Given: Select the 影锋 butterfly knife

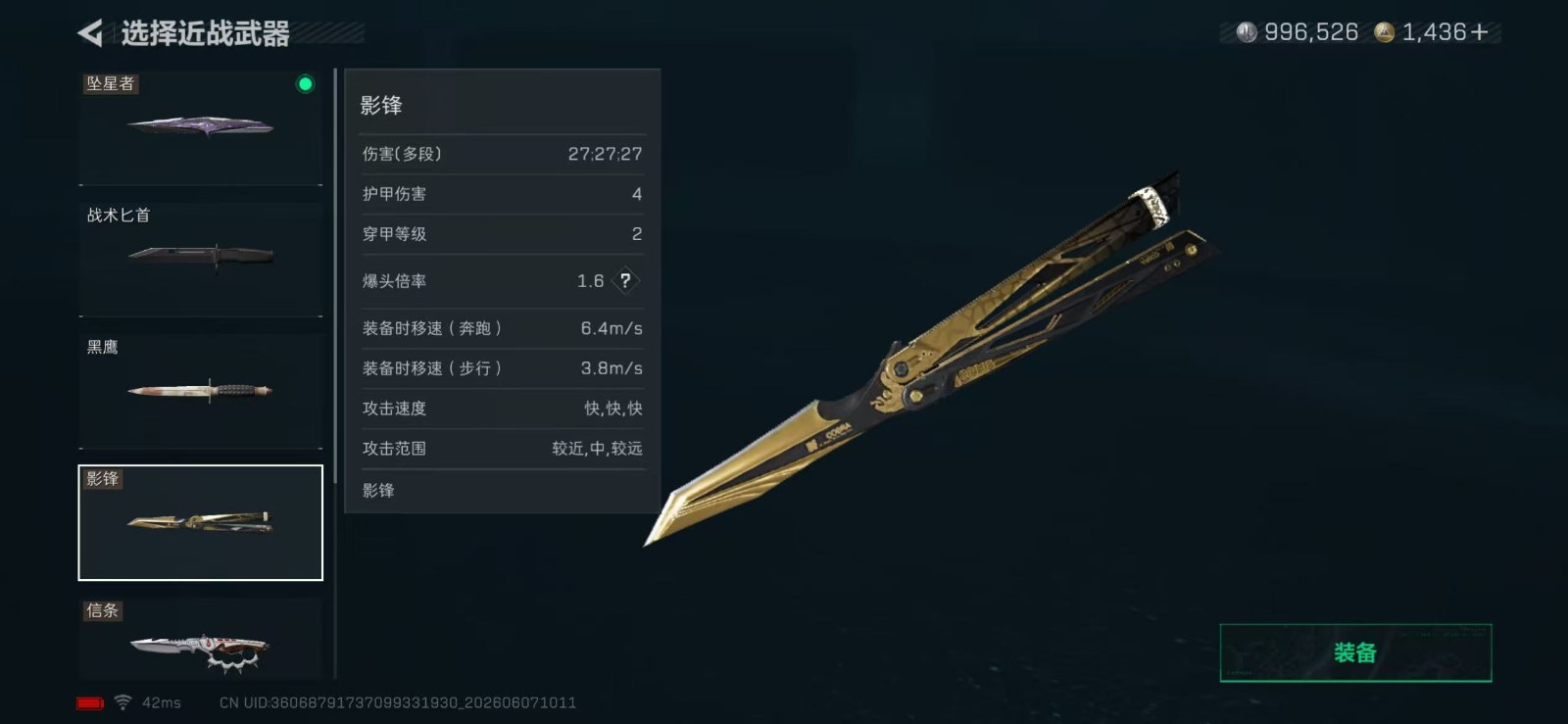Looking at the screenshot, I should pyautogui.click(x=201, y=522).
